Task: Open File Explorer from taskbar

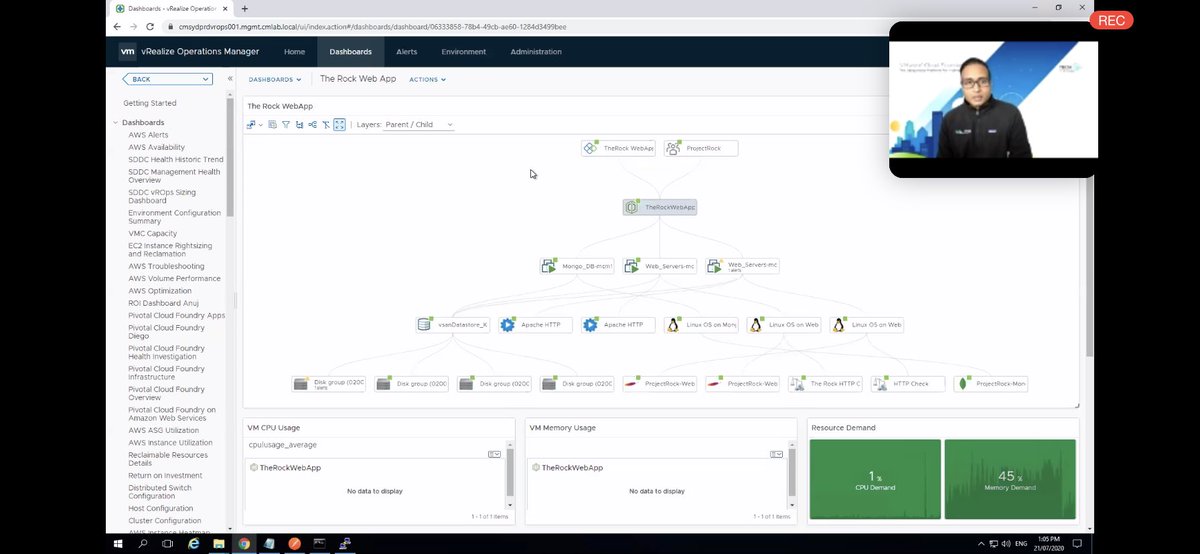Action: [x=219, y=543]
